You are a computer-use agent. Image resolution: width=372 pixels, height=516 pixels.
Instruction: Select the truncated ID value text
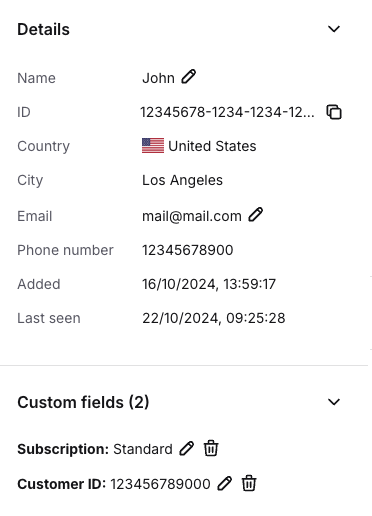click(227, 112)
